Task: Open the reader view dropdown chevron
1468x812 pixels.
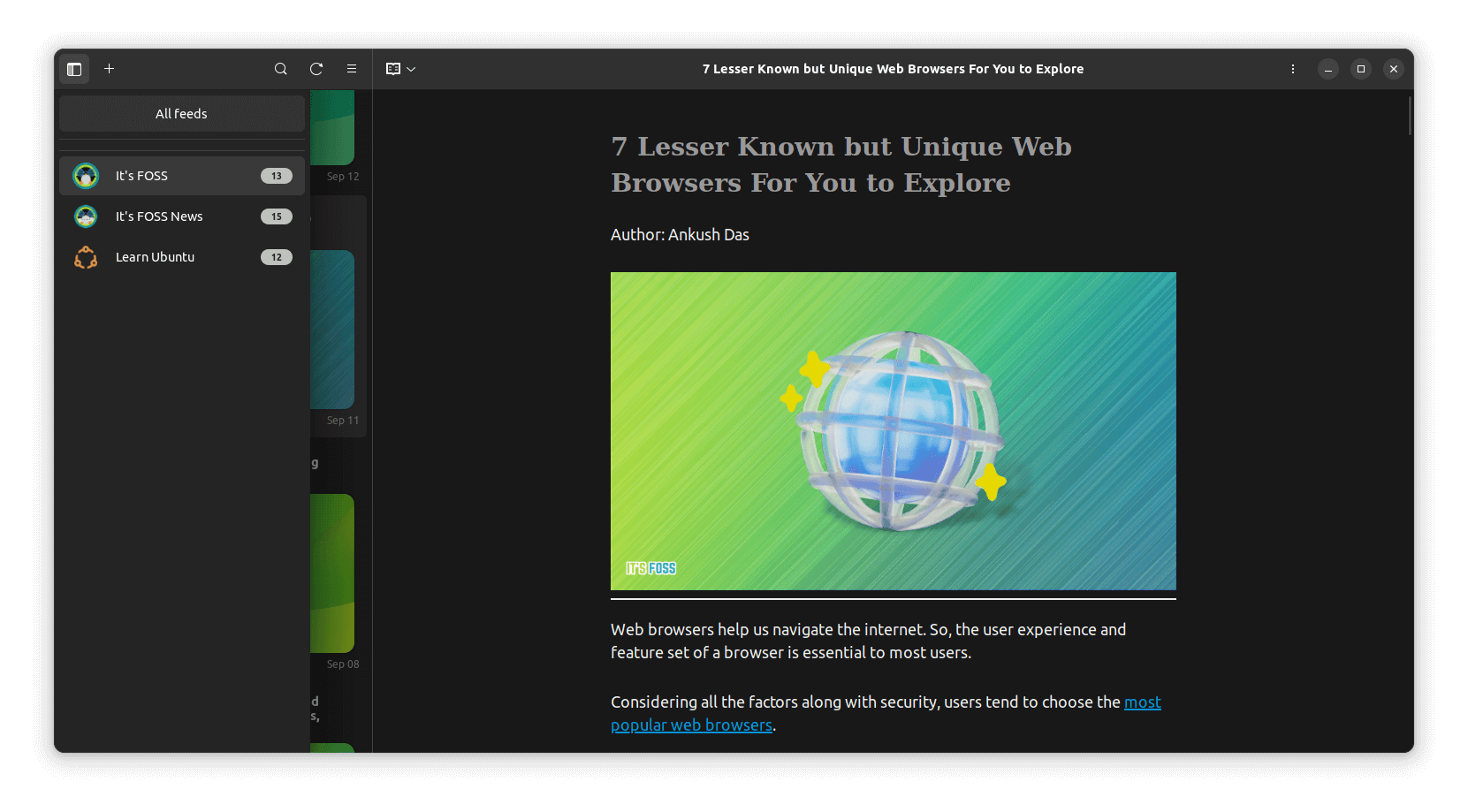Action: [409, 68]
